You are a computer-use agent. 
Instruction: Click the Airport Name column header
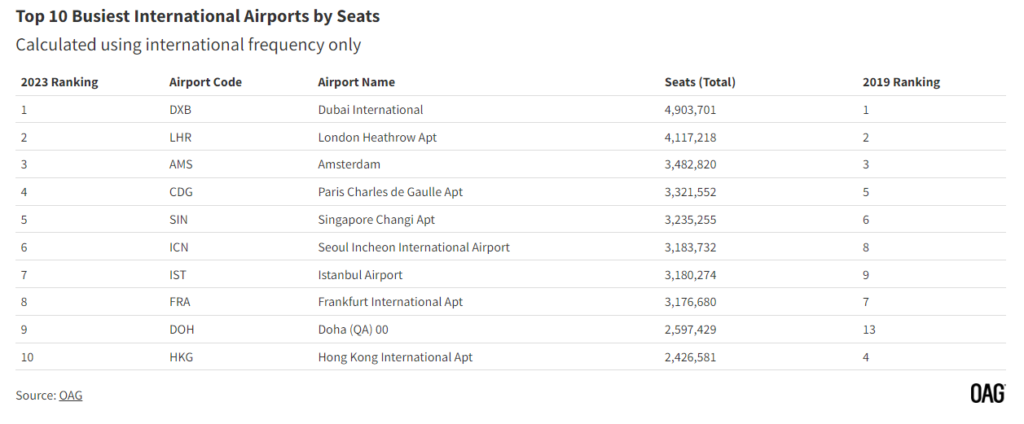(357, 82)
